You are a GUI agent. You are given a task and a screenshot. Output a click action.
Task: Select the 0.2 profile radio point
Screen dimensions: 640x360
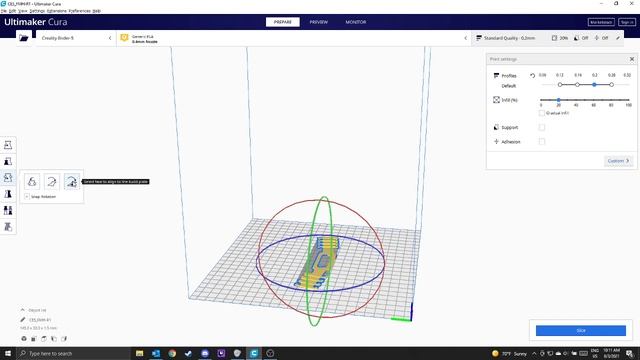click(594, 84)
